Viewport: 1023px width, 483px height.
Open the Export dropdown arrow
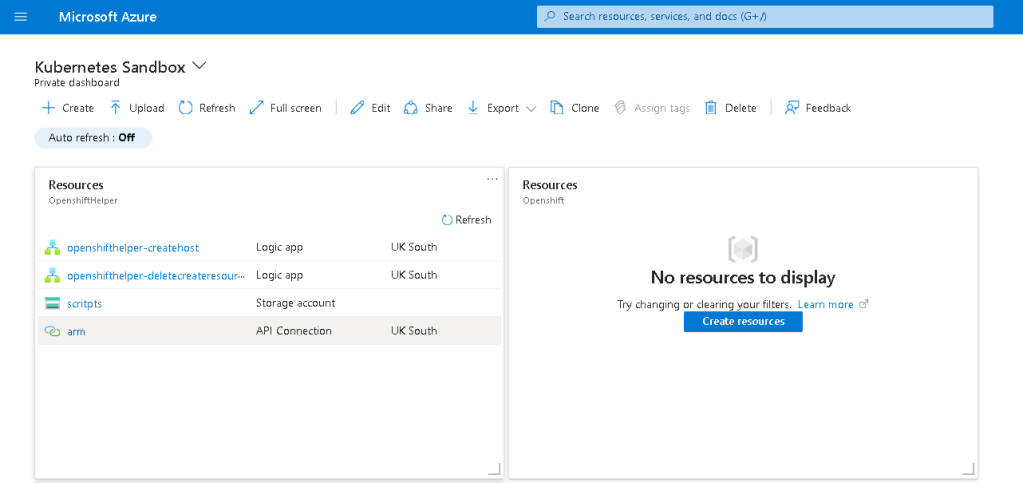[x=531, y=109]
